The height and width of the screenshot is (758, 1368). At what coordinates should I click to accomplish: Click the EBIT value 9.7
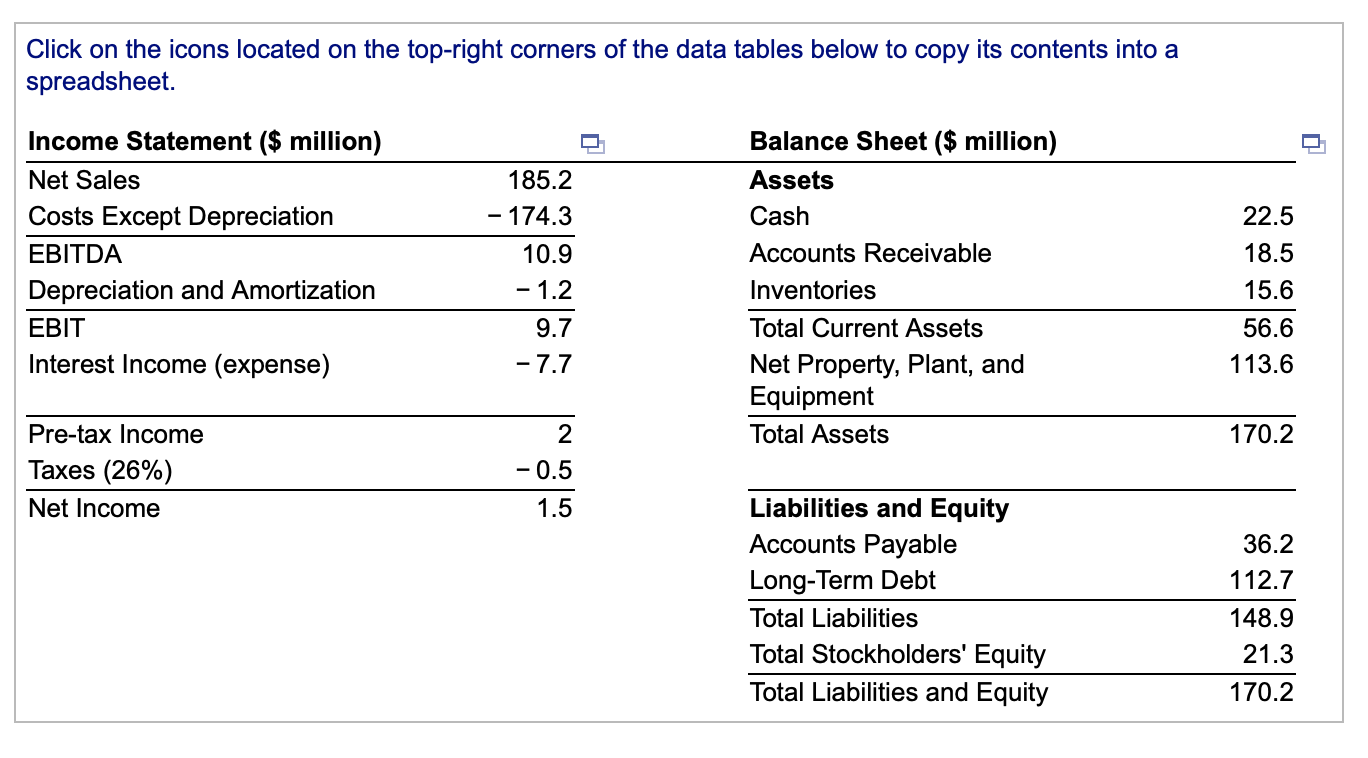pos(554,328)
